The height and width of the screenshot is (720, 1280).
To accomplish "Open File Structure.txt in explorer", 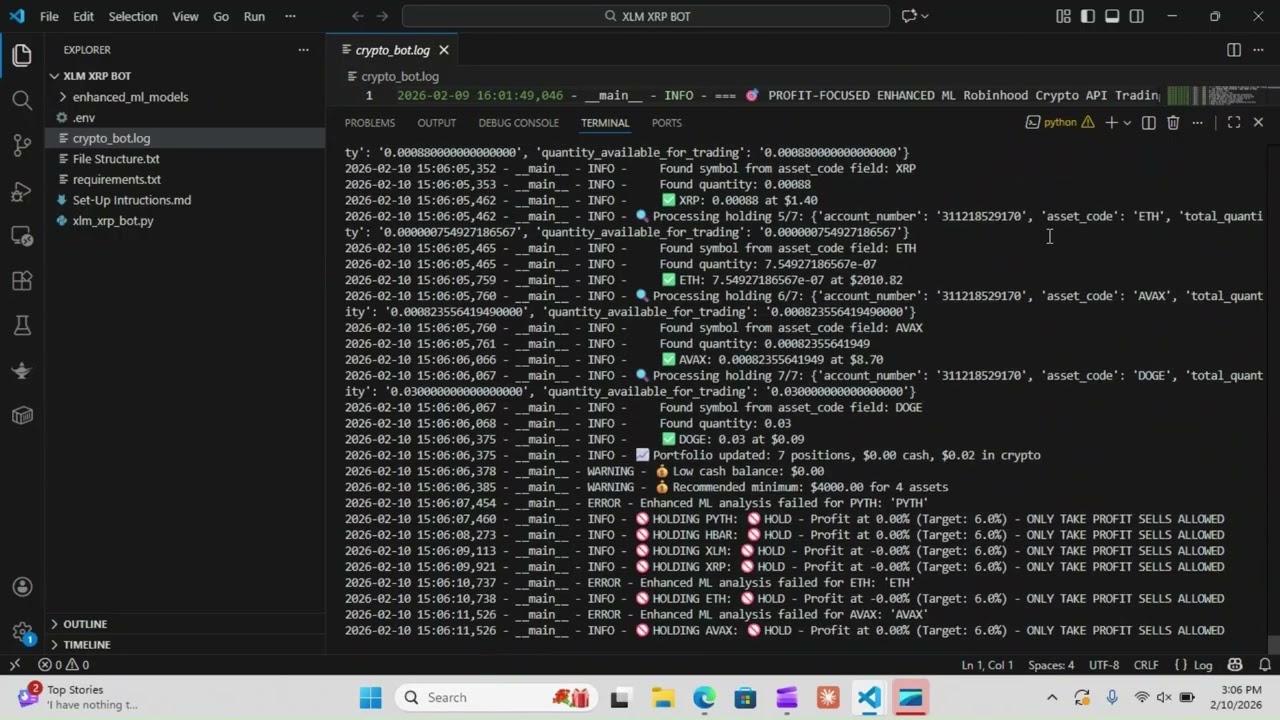I will click(185, 159).
